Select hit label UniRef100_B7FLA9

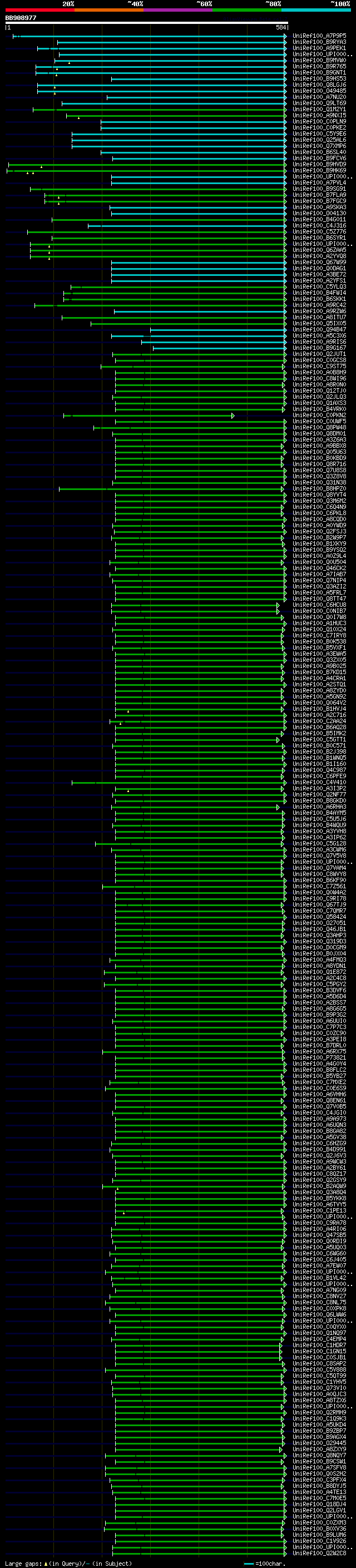[x=319, y=195]
